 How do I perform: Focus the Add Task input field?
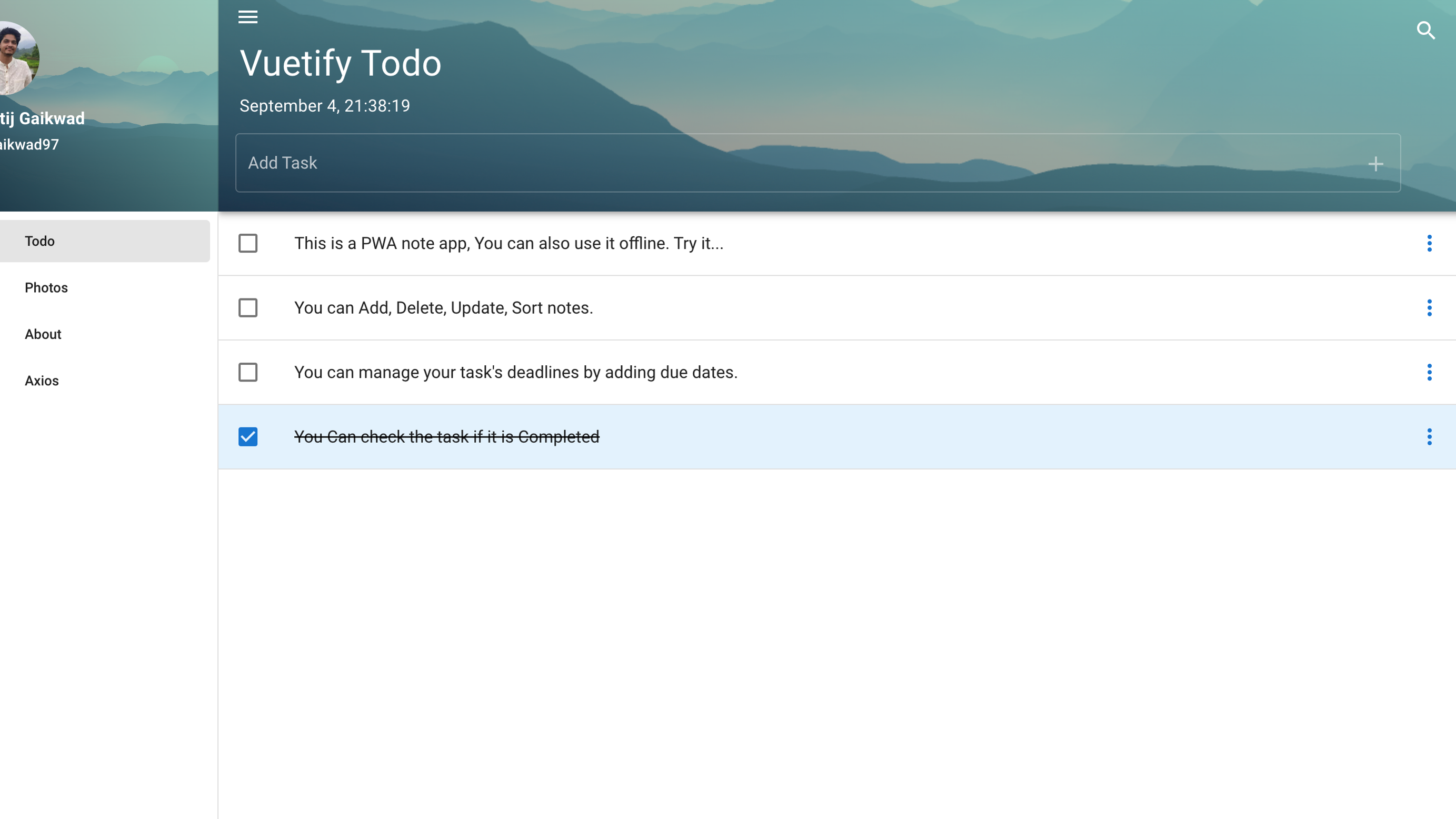pyautogui.click(x=508, y=163)
